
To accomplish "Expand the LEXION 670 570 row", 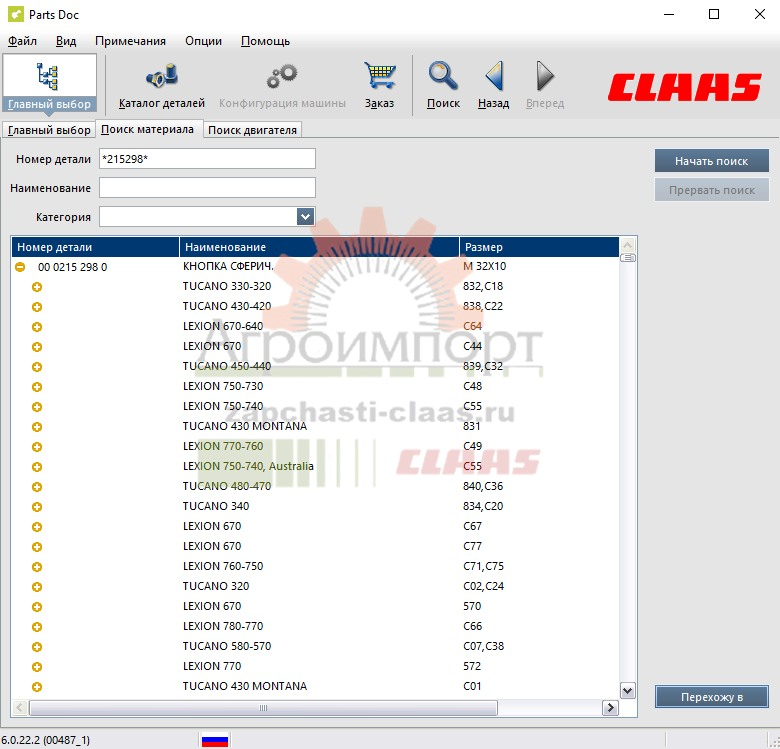I will pos(37,607).
